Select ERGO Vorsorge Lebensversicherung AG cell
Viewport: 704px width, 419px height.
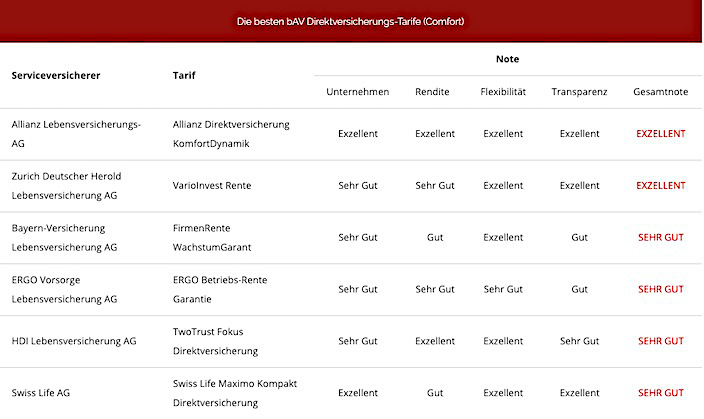coord(64,290)
